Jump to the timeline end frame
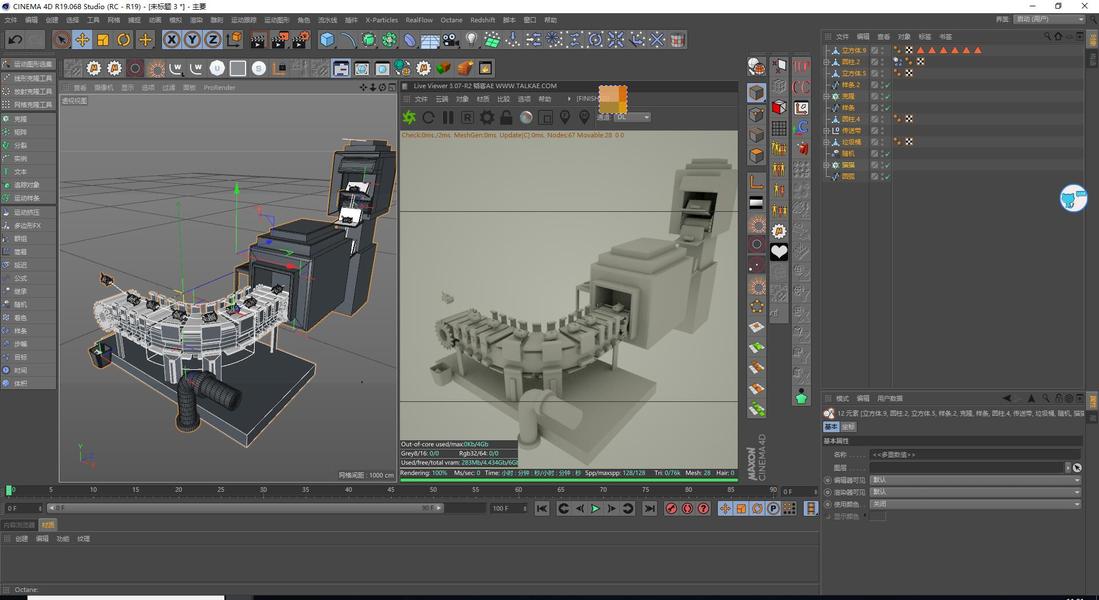The width and height of the screenshot is (1099, 600). click(650, 508)
